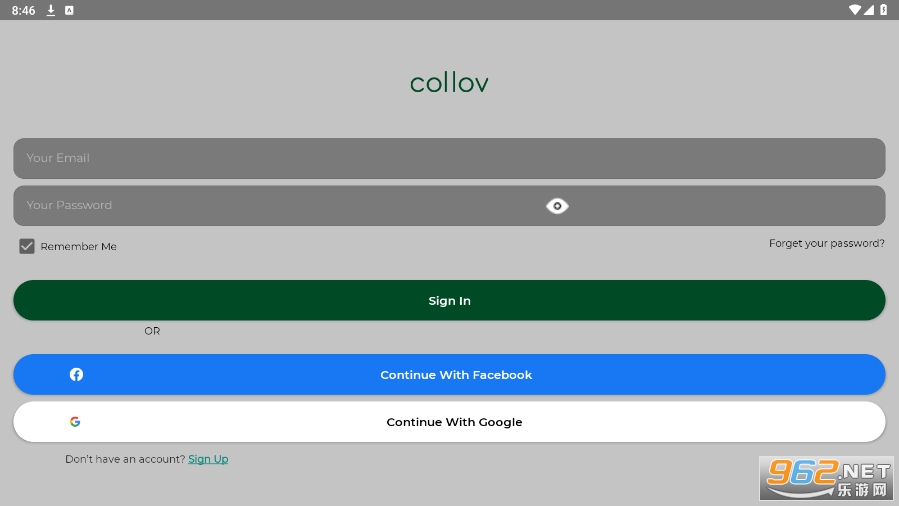Show password using the eye icon
Viewport: 899px width, 506px height.
557,206
